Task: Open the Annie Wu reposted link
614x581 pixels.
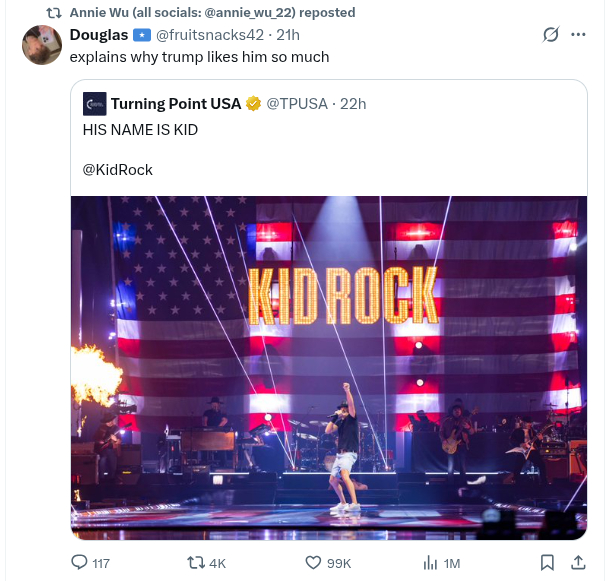Action: pos(212,12)
